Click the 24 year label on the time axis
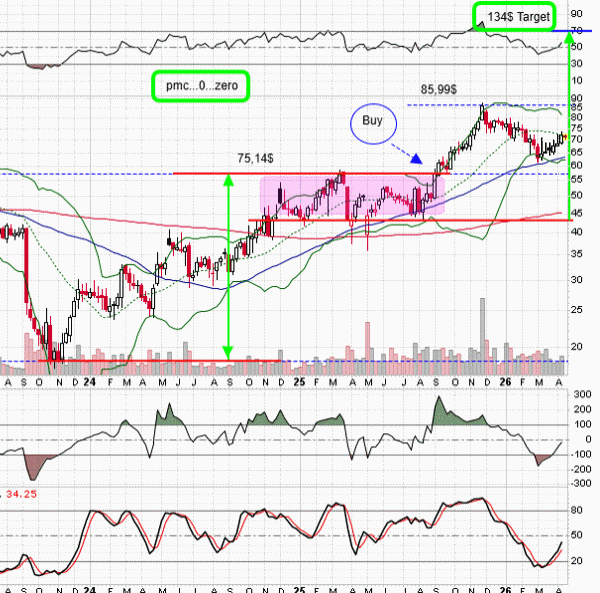The image size is (600, 593). click(91, 382)
